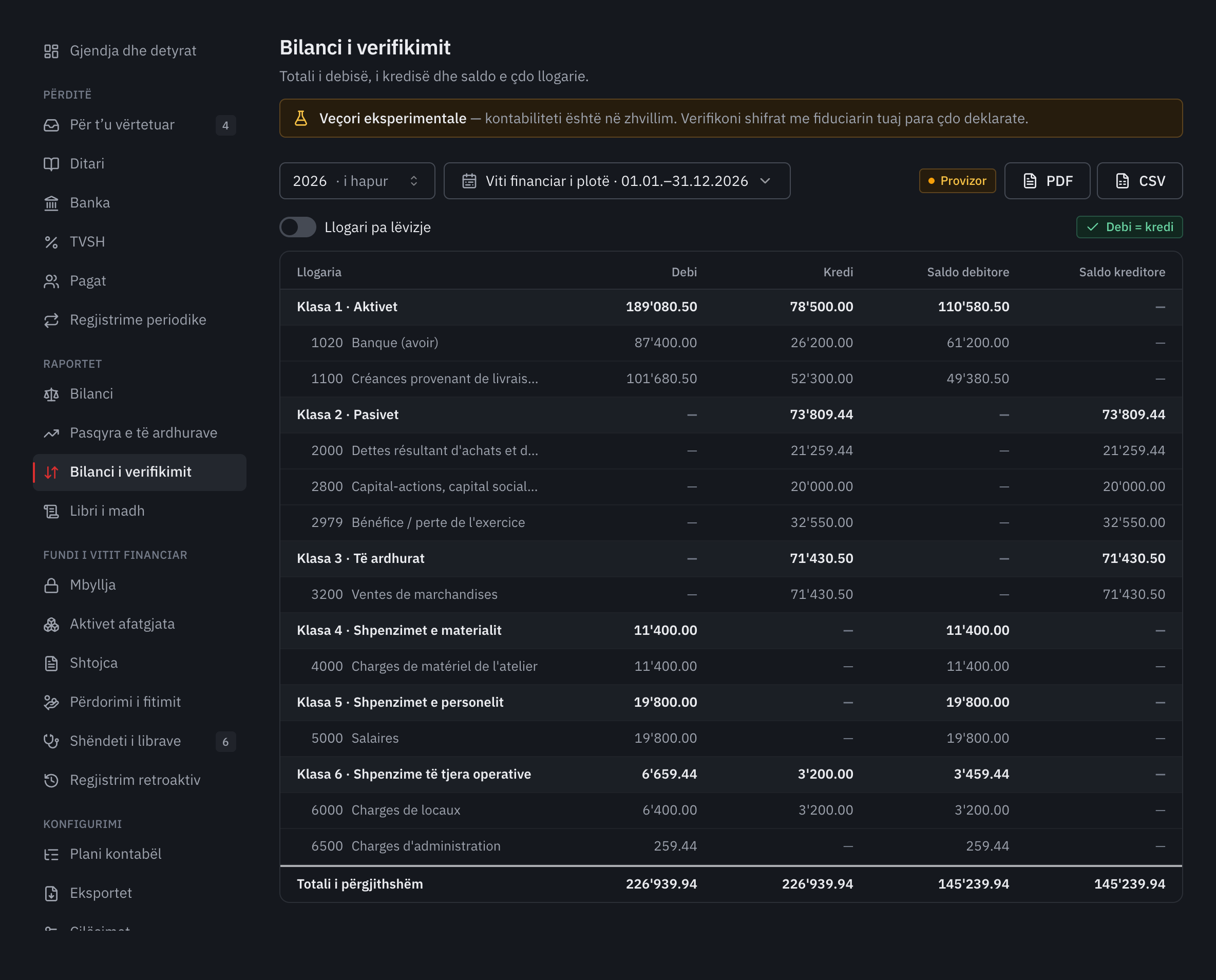Open account row 1020 Banque (avoir)
The width and height of the screenshot is (1216, 980).
(x=731, y=343)
